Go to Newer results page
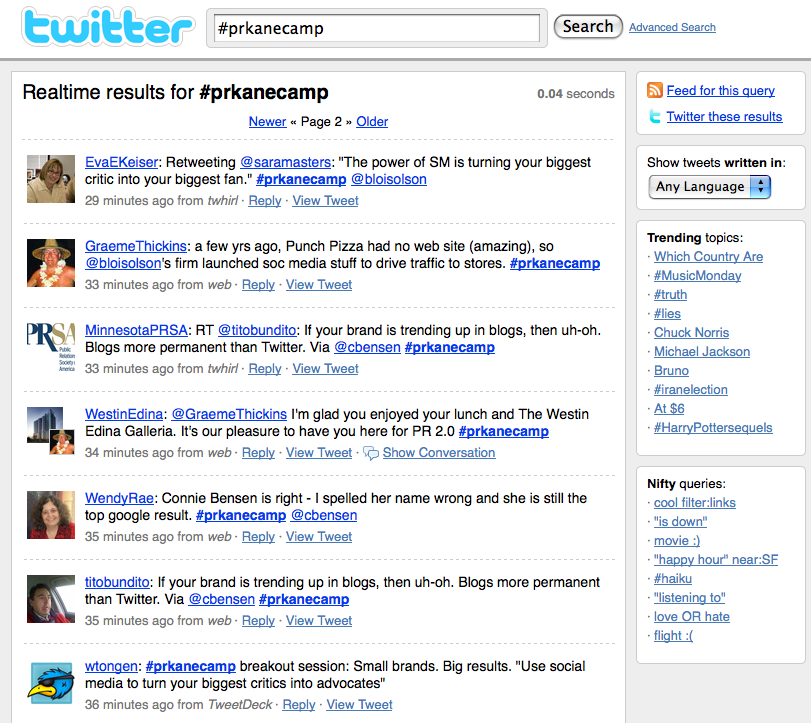The image size is (811, 723). (x=267, y=122)
